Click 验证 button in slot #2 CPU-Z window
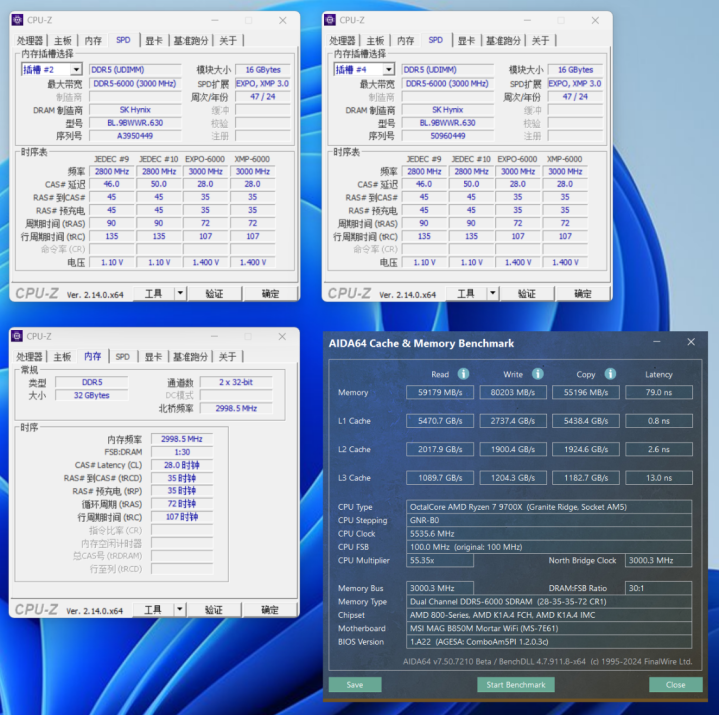Screen dimensions: 719x715 [x=215, y=294]
